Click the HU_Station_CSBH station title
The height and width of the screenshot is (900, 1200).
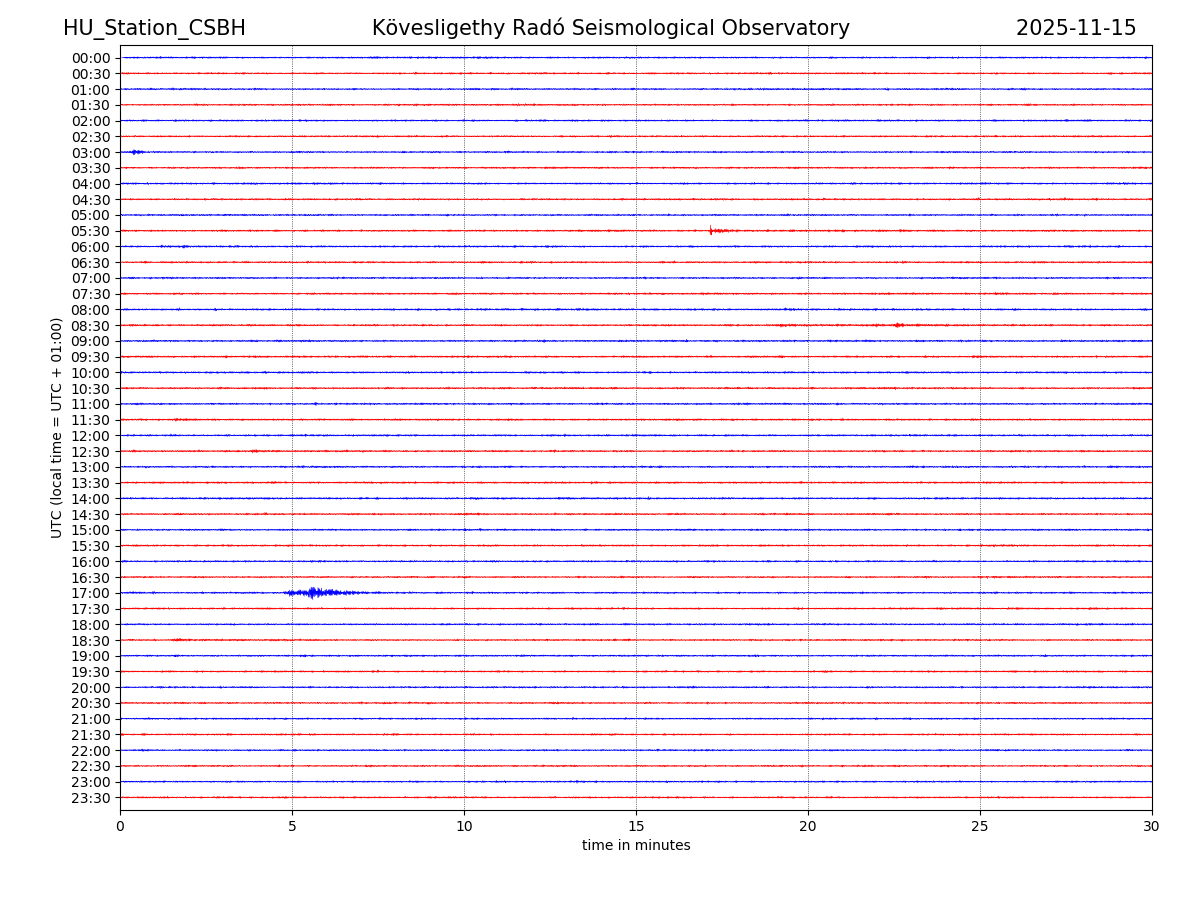154,29
